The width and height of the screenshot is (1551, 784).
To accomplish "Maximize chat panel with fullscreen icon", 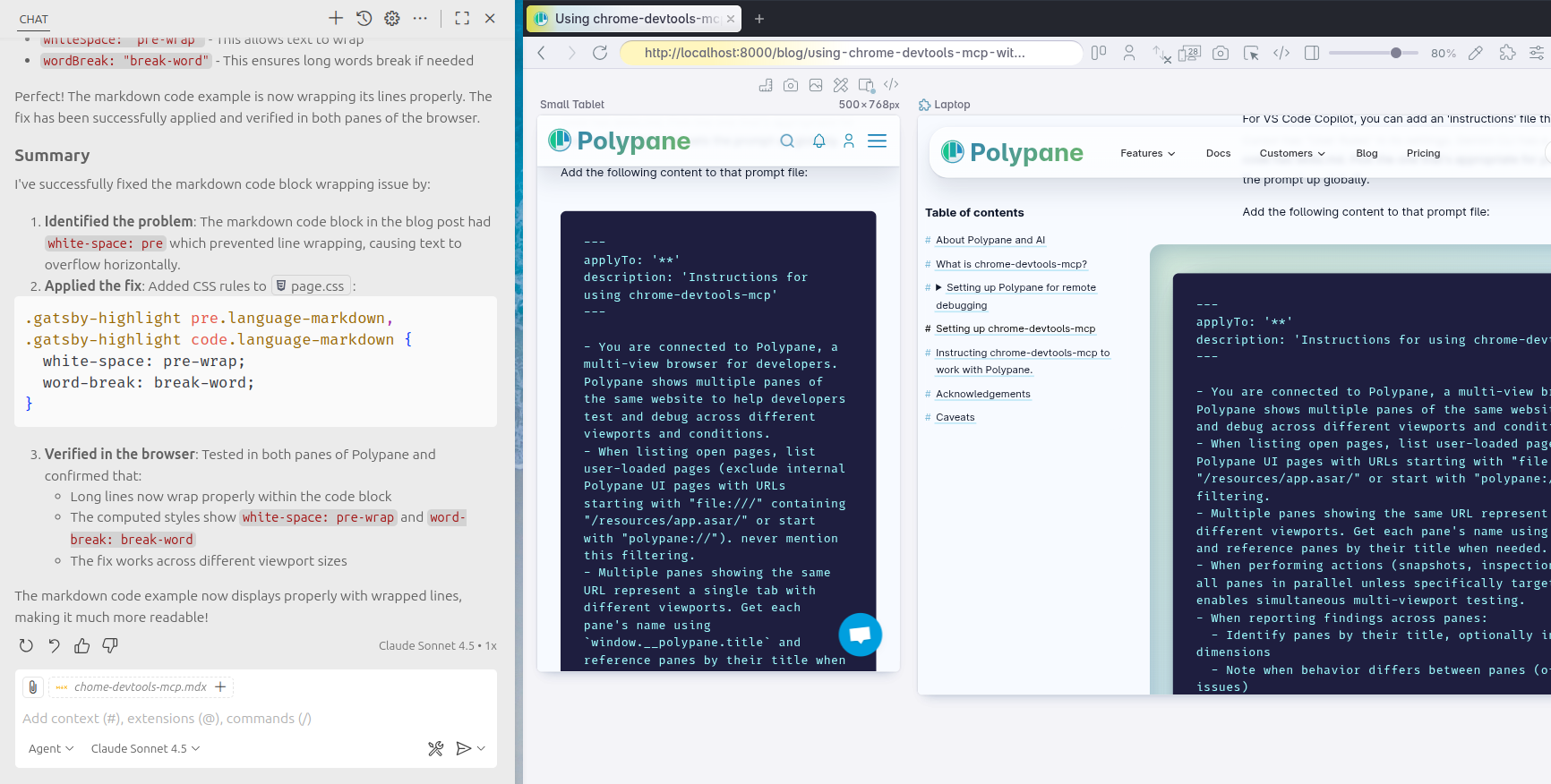I will [462, 18].
